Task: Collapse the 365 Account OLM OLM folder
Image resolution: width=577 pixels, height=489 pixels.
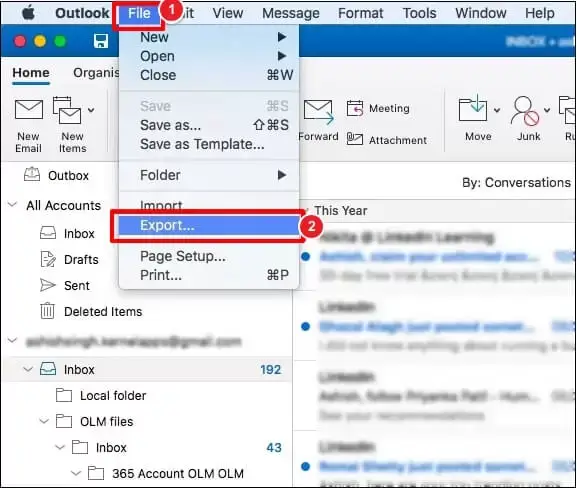Action: tap(76, 473)
